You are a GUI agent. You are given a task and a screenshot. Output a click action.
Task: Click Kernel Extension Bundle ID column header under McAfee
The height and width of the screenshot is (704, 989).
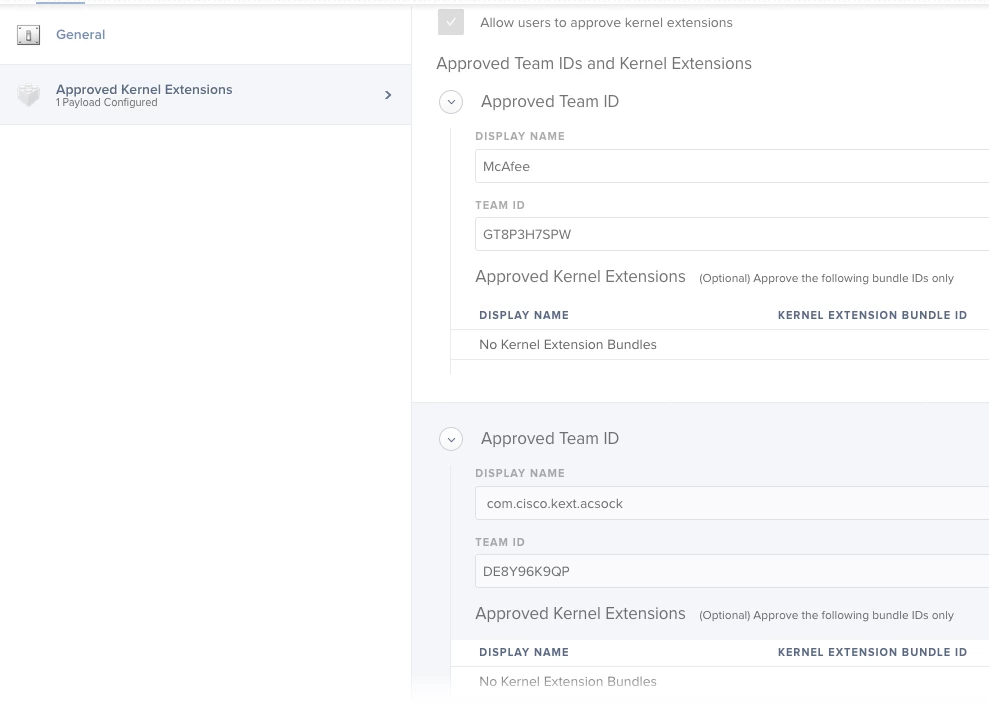coord(872,315)
